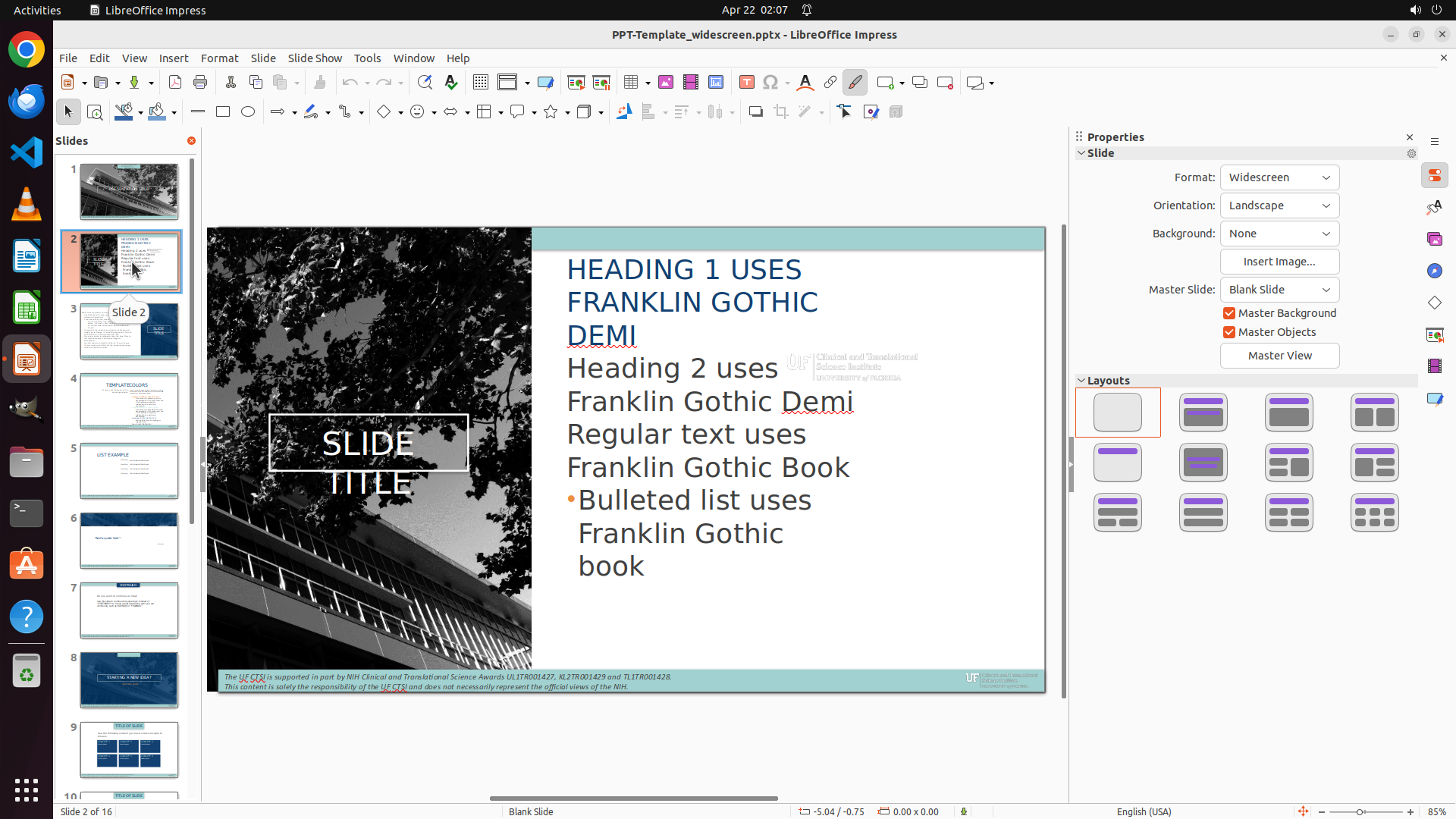Image resolution: width=1456 pixels, height=819 pixels.
Task: Click the Export as PDF icon
Action: coord(175,83)
